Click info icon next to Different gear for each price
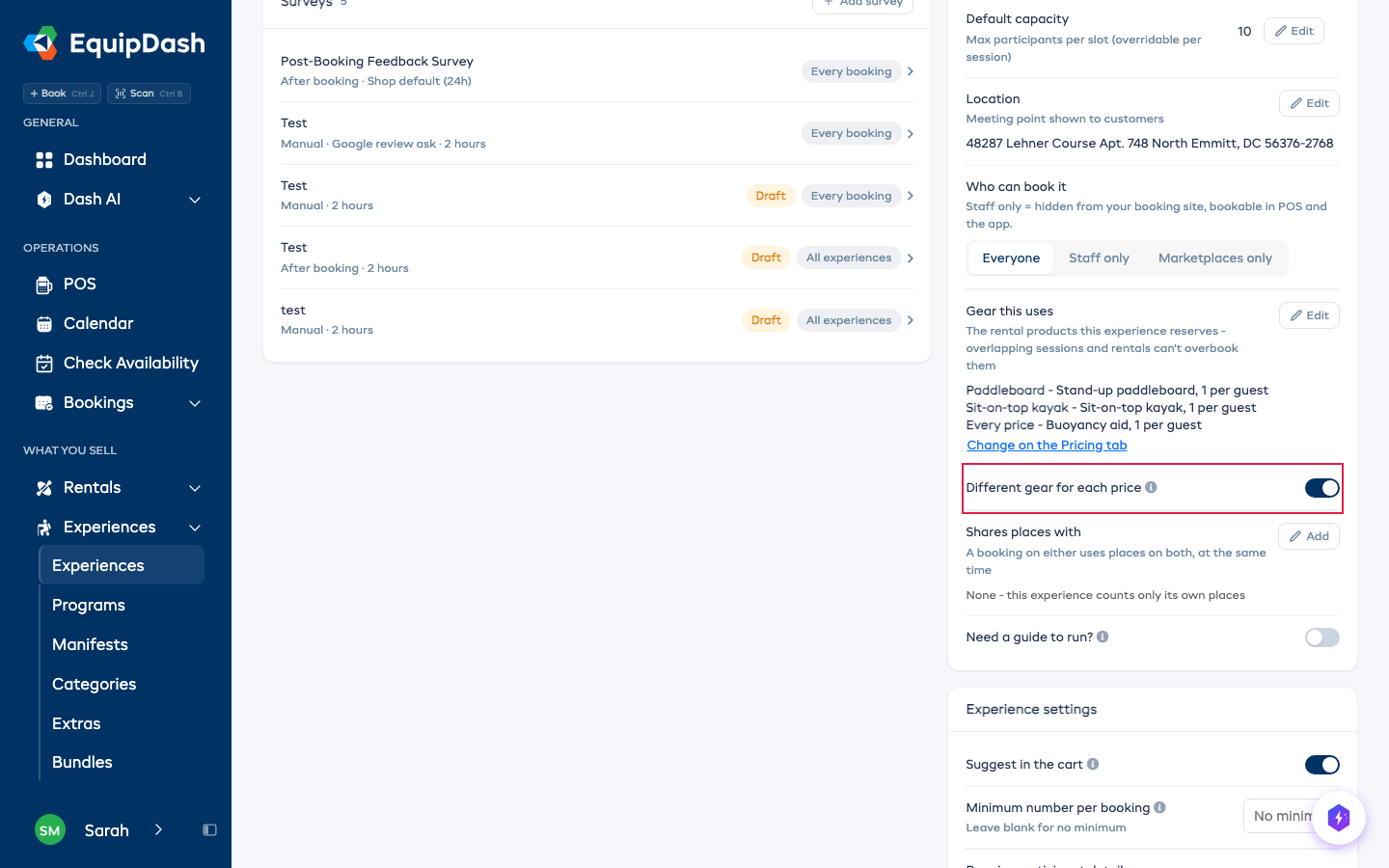Screen dimensions: 1389x868 (x=1151, y=488)
